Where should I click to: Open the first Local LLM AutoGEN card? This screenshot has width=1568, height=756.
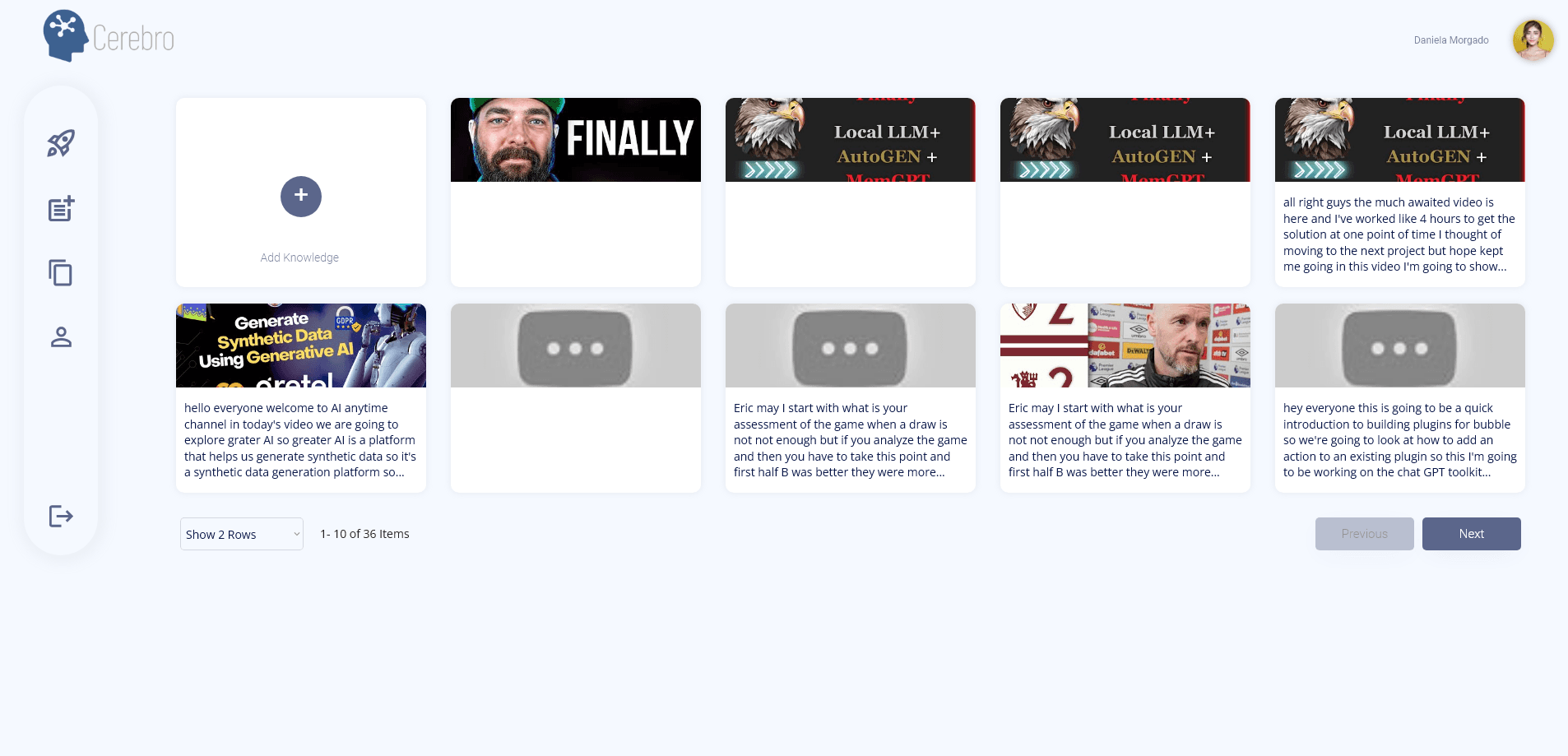pos(850,140)
